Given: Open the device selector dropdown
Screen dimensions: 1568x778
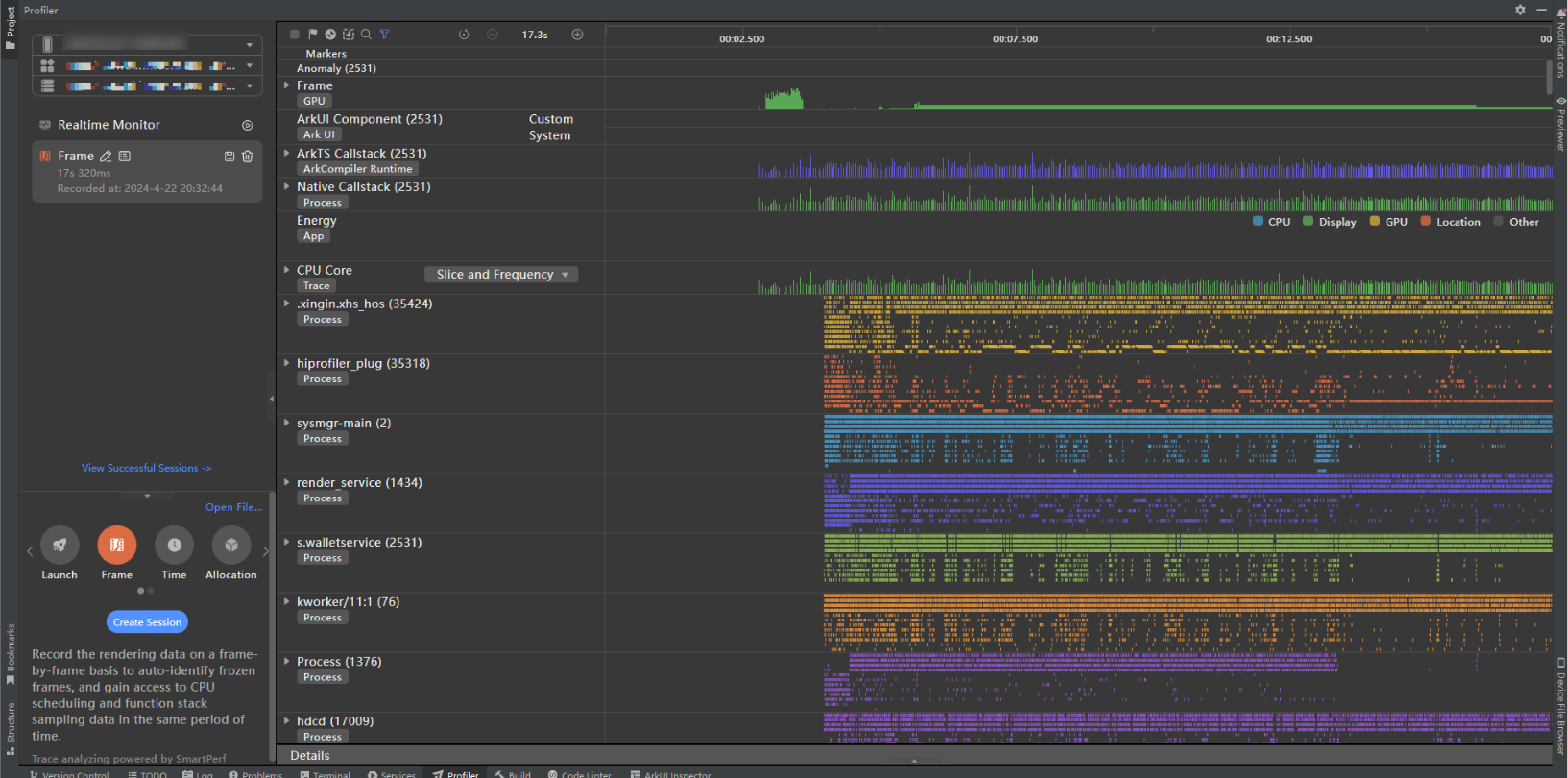Looking at the screenshot, I should (x=148, y=44).
